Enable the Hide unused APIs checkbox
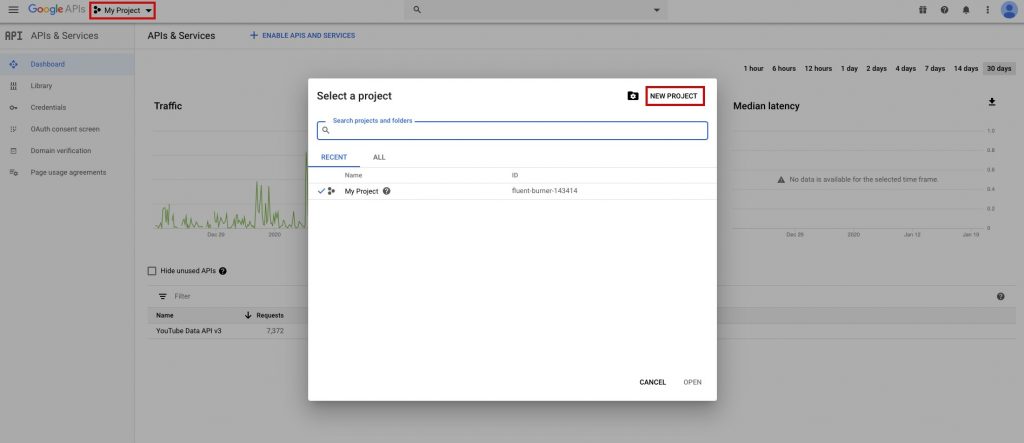1024x443 pixels. click(152, 271)
